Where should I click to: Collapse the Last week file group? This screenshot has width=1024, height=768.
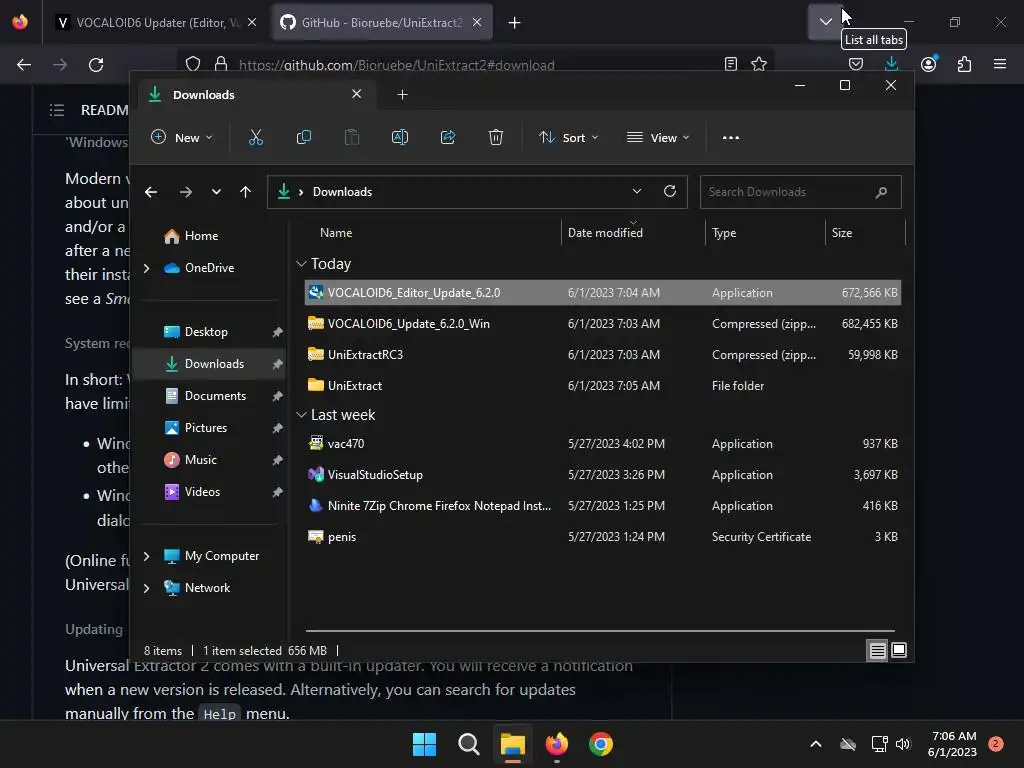301,415
